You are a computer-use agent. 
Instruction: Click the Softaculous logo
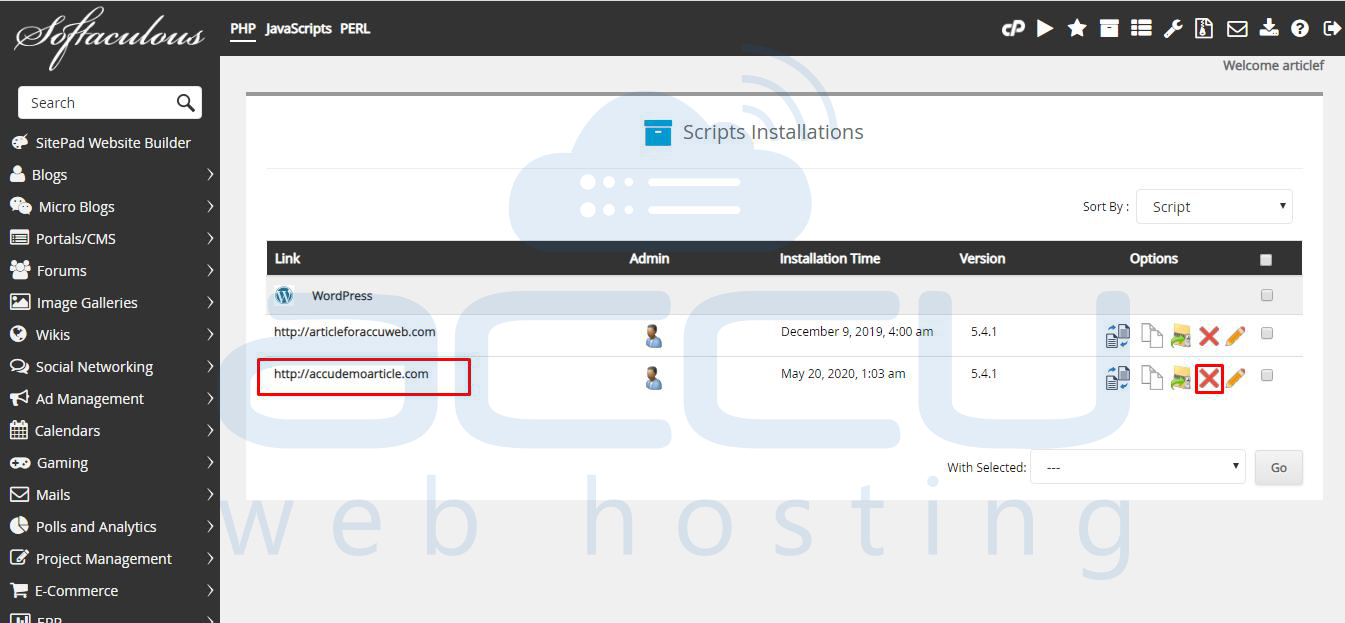click(109, 37)
